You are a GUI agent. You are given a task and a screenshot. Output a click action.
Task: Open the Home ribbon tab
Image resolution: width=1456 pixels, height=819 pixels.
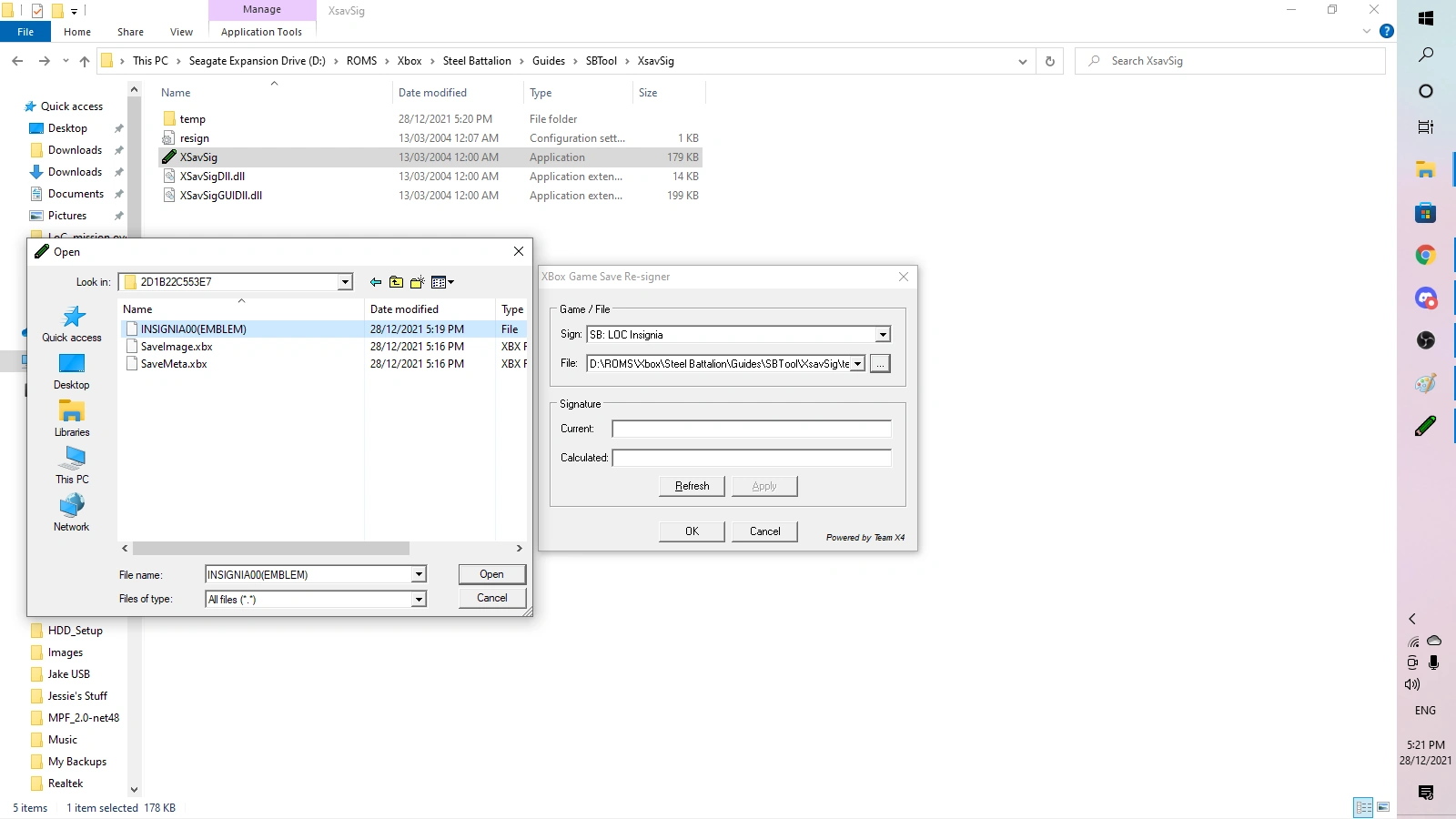coord(77,32)
